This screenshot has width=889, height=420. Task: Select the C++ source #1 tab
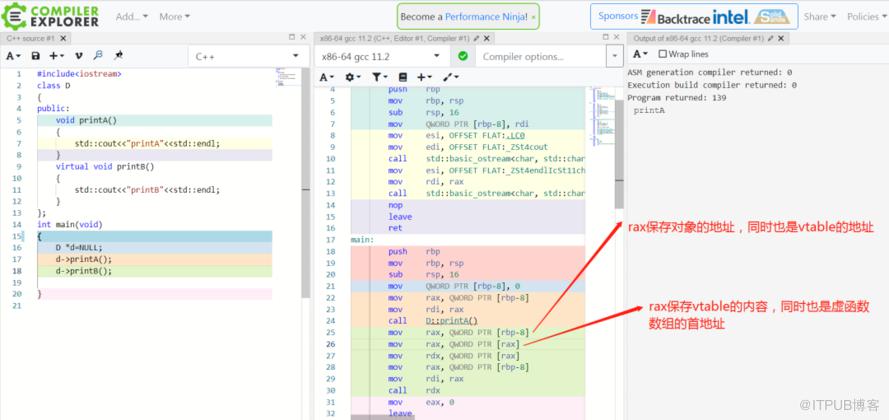point(28,38)
